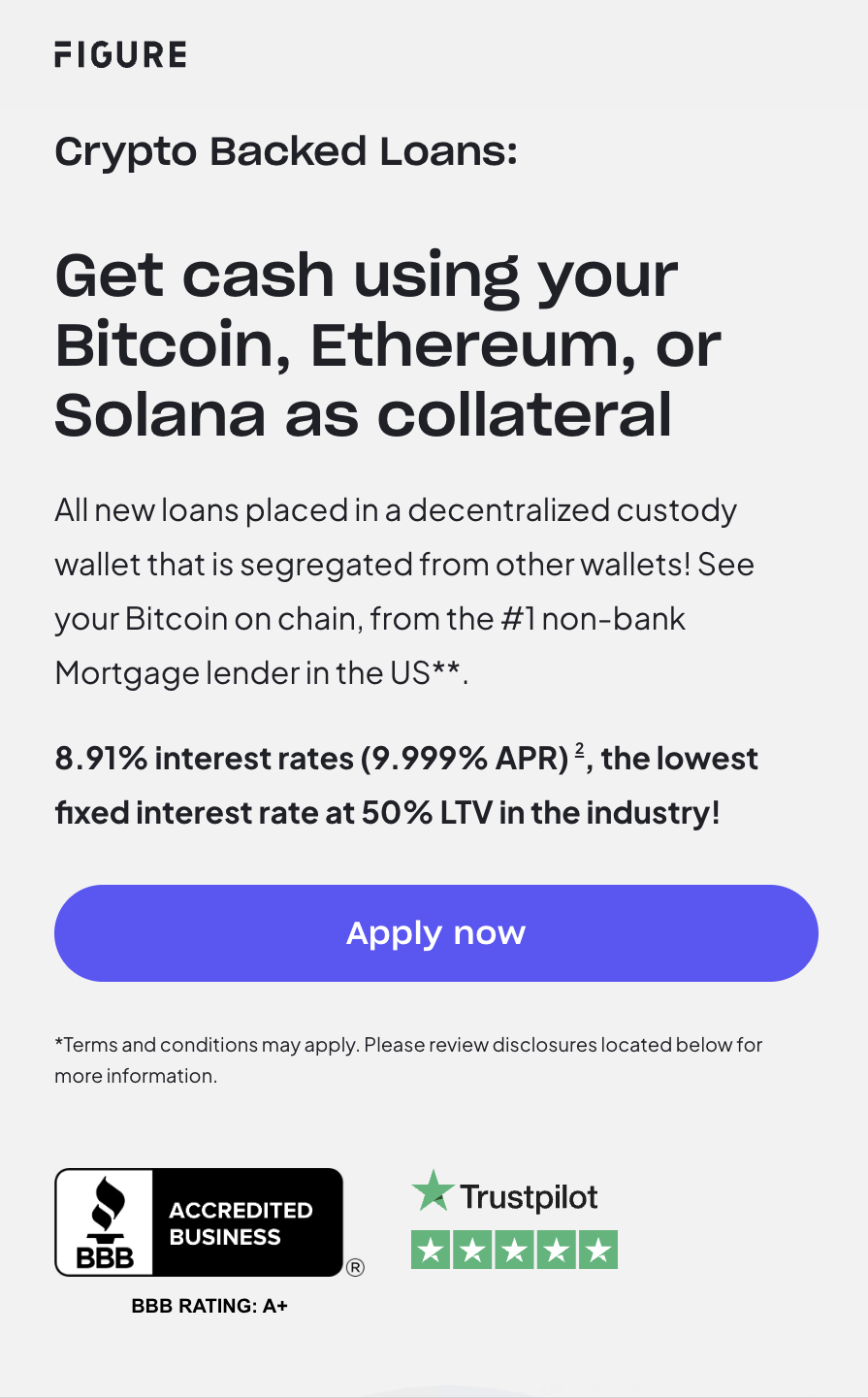Click the second Trustpilot rating star
This screenshot has height=1398, width=868.
point(472,1251)
